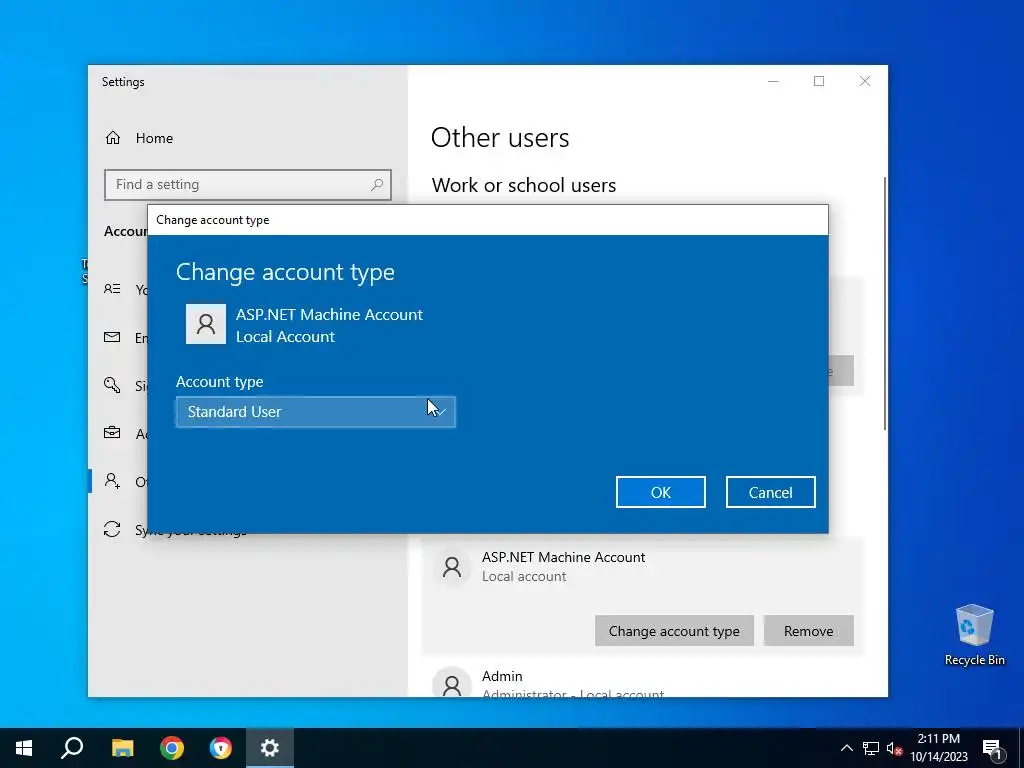Screen dimensions: 1024x768
Task: Click the Settings window vertical scrollbar
Action: click(x=885, y=303)
